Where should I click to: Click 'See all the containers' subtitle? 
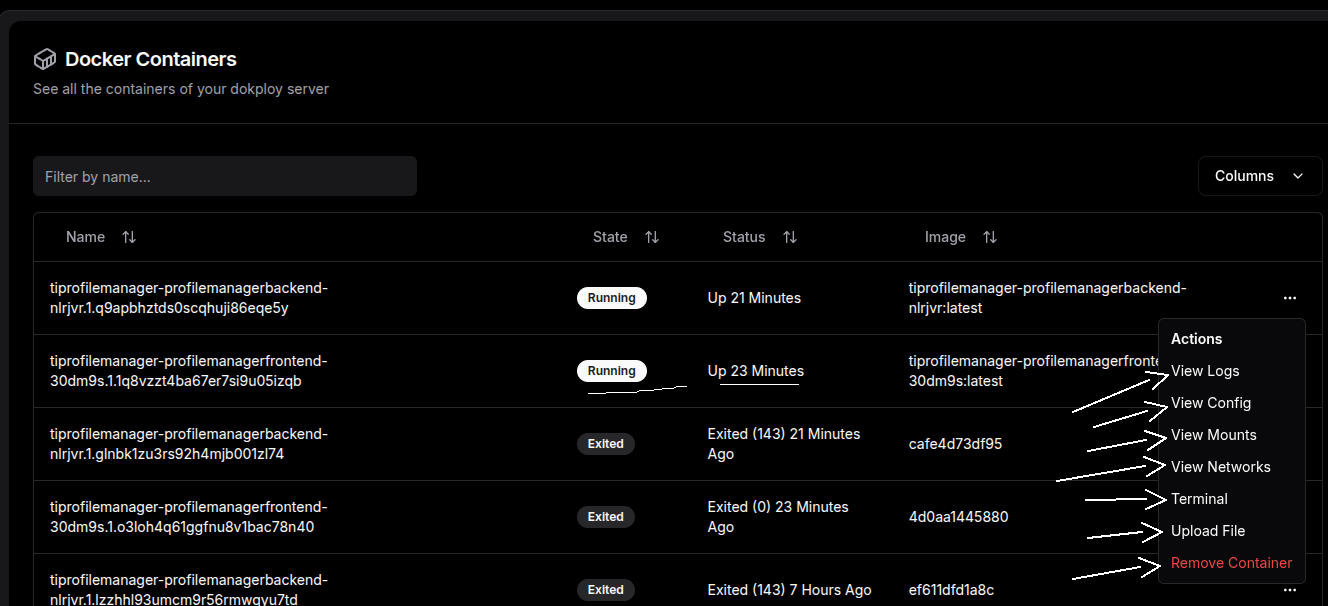click(181, 89)
